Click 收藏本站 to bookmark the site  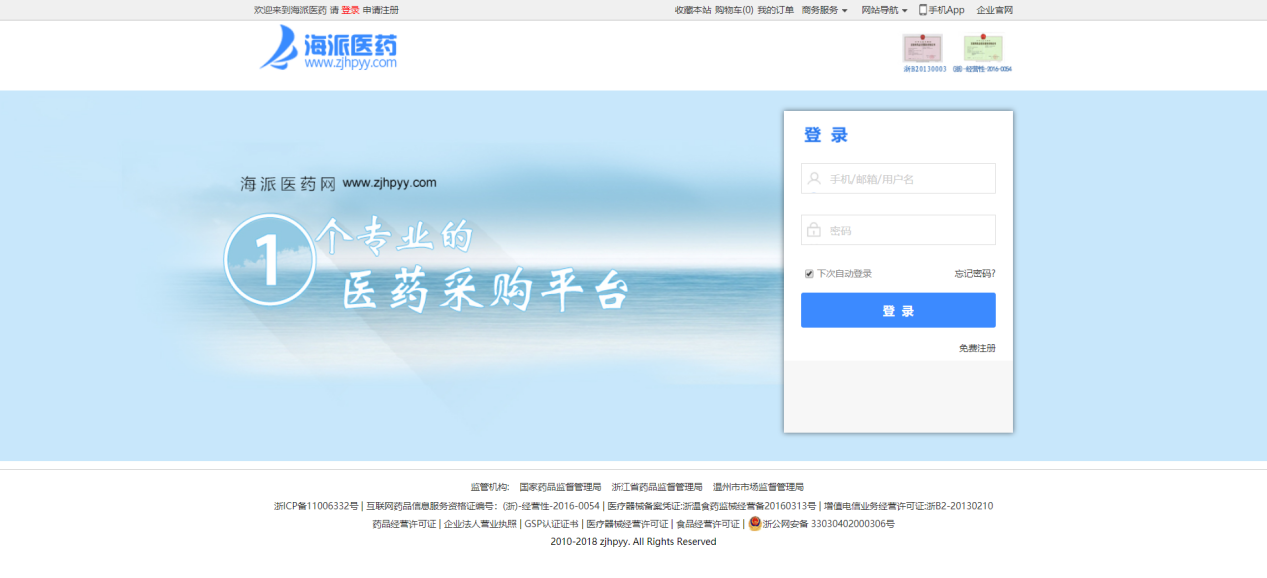(692, 10)
